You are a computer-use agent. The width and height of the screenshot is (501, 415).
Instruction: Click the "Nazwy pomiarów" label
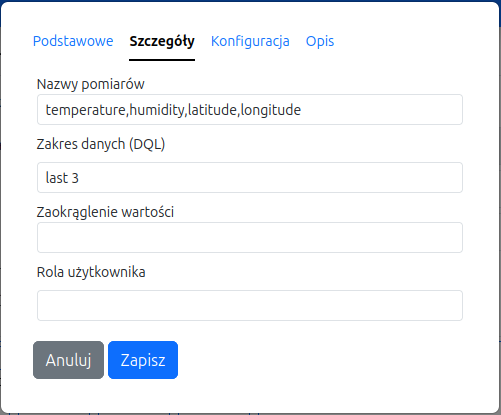(91, 84)
